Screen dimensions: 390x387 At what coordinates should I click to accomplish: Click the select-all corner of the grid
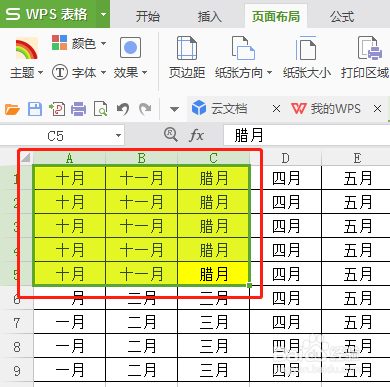(x=26, y=157)
